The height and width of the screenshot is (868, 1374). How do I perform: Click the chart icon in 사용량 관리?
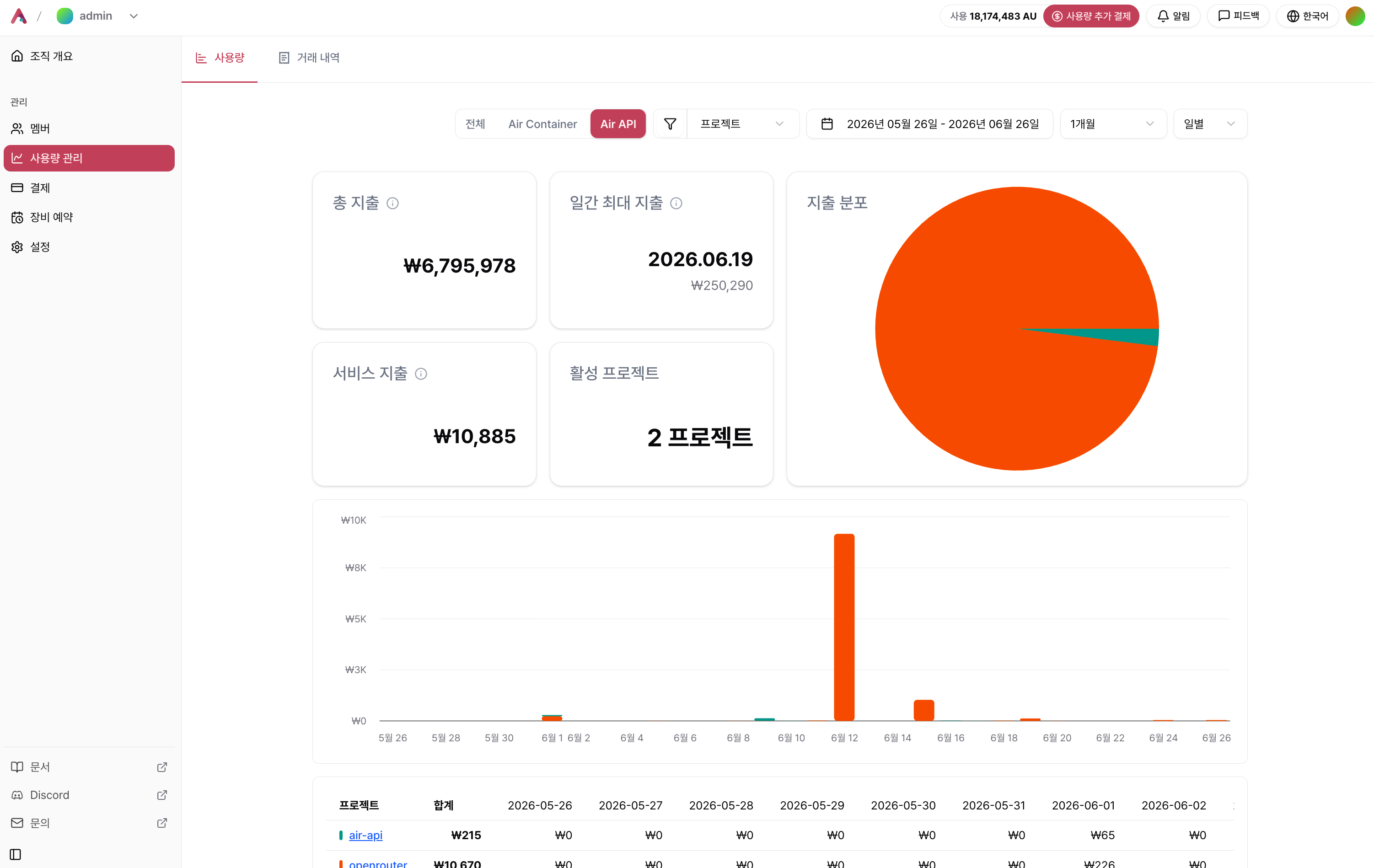(17, 158)
